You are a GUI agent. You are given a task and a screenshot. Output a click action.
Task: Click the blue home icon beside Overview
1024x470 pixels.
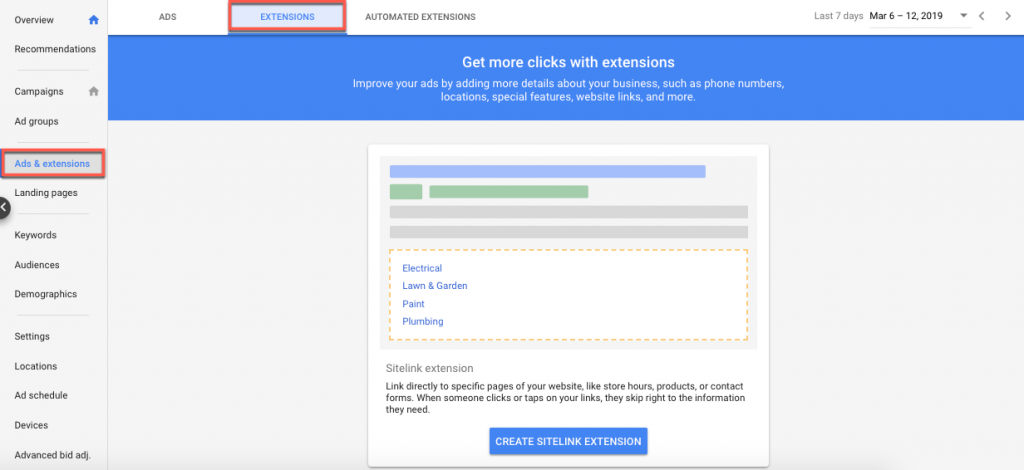[93, 20]
